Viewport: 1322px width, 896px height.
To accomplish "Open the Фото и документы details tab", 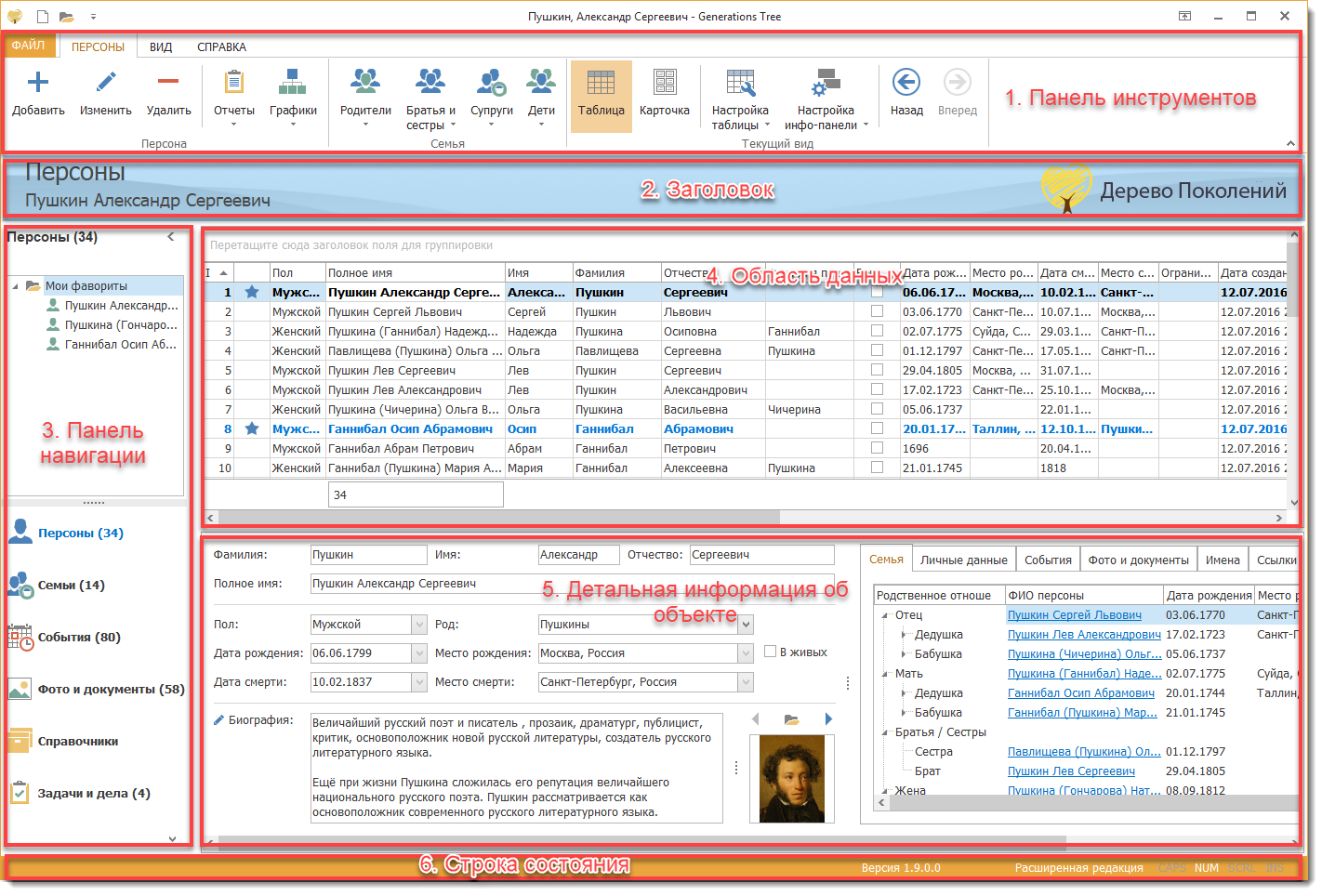I will 1139,560.
